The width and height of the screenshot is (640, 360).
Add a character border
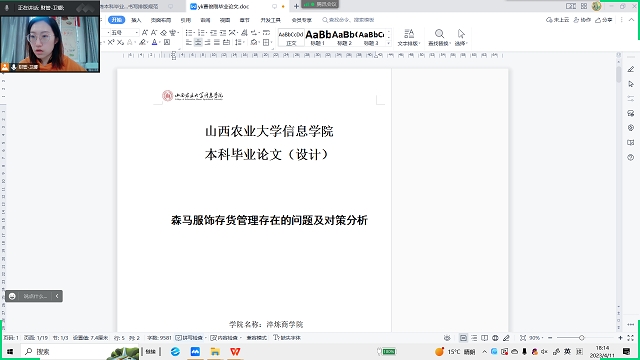(x=167, y=42)
